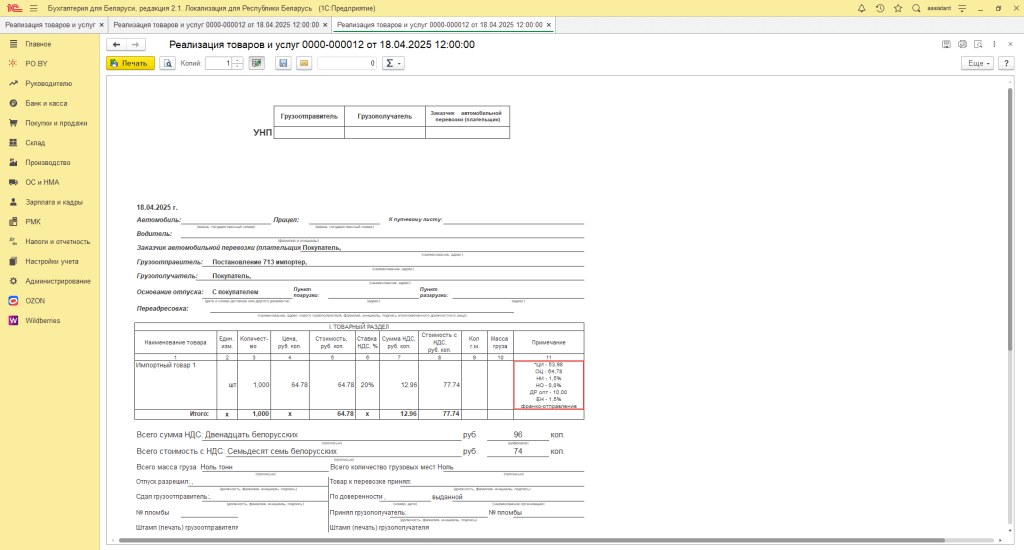
Task: Click Постановление 713 импортер text
Action: 259,262
